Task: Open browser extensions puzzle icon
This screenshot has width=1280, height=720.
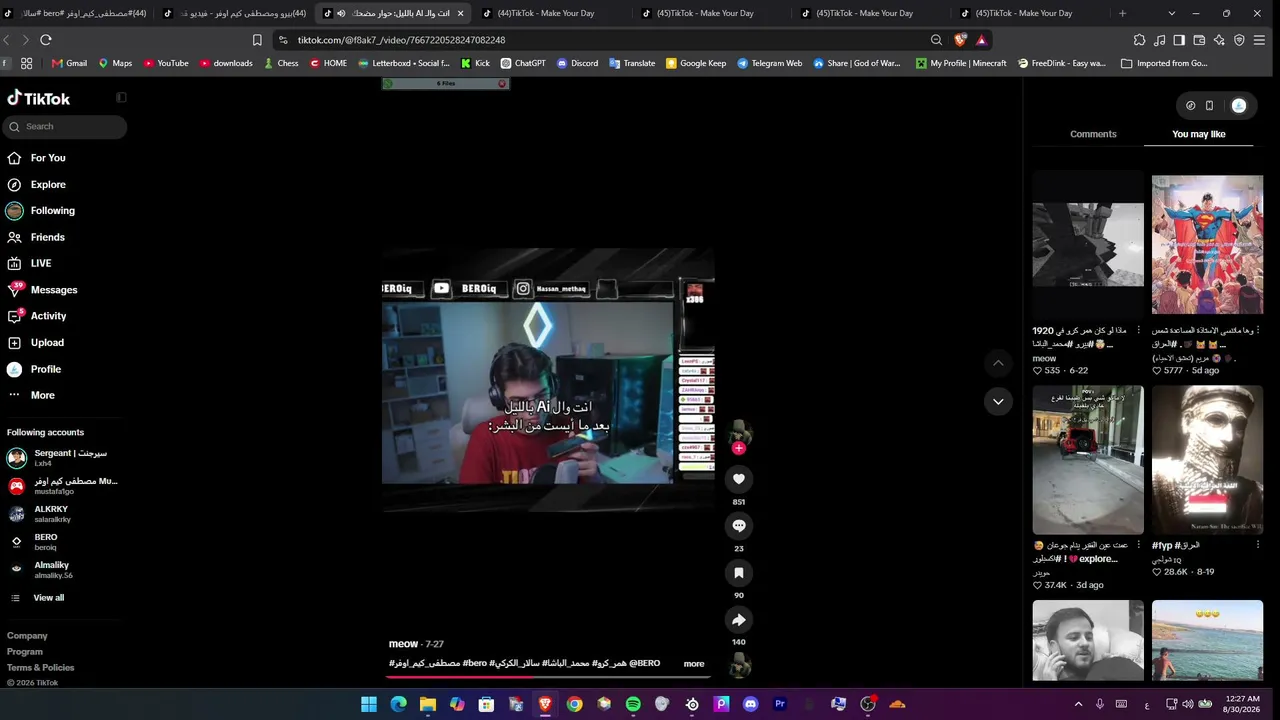Action: click(1139, 40)
